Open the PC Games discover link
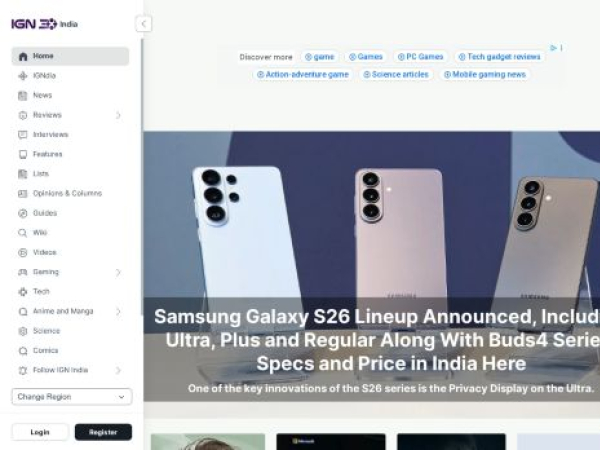This screenshot has width=600, height=450. pos(420,57)
